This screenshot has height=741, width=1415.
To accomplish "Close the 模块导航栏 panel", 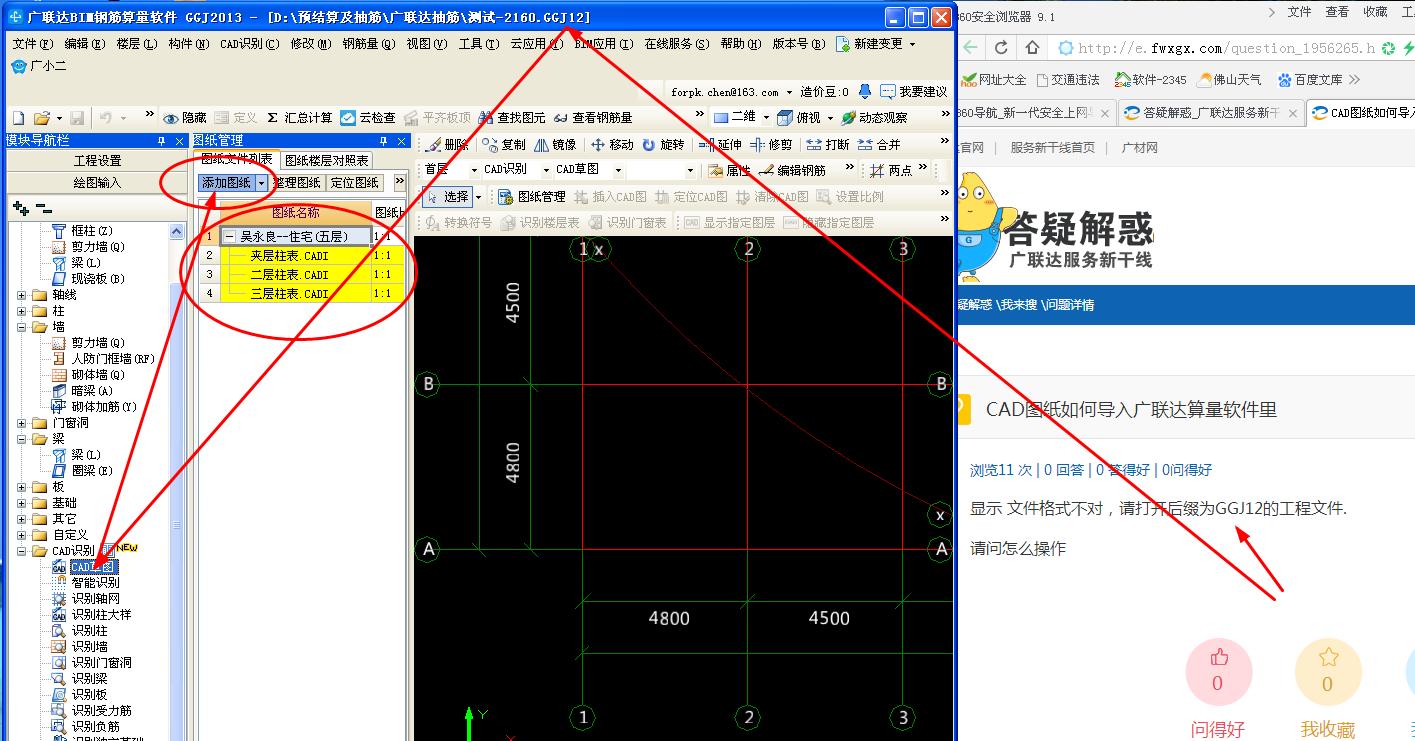I will (x=180, y=141).
